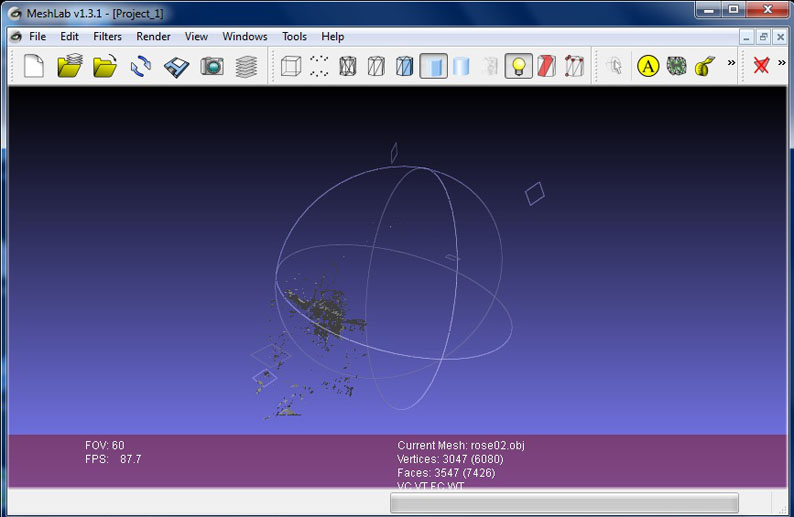Click the bottom progress bar
The image size is (794, 517).
pos(564,503)
